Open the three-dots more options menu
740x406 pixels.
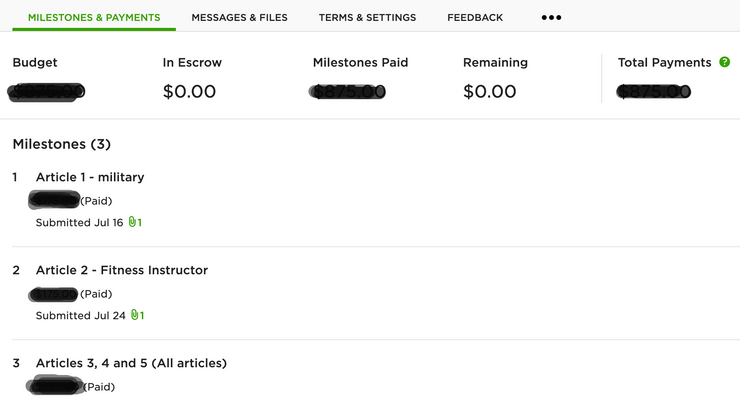point(551,17)
